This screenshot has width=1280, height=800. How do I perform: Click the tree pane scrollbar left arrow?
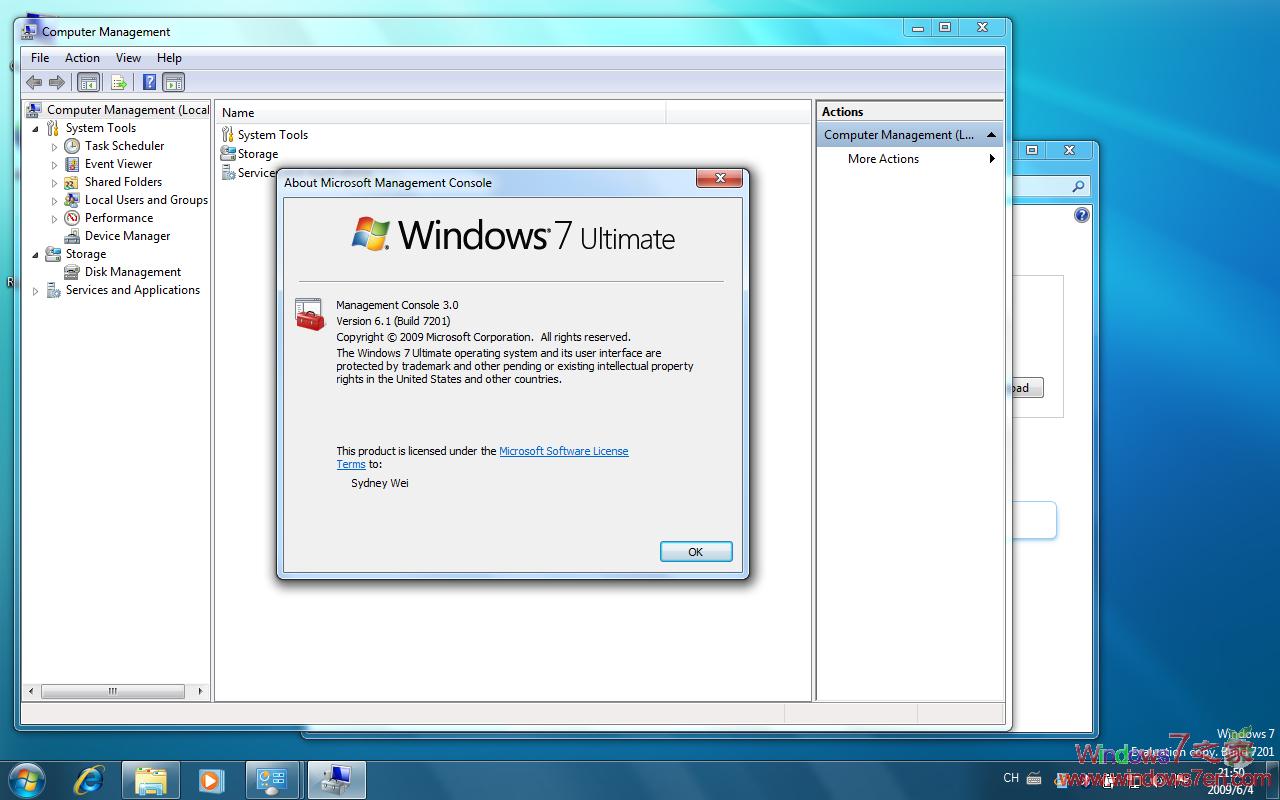pos(31,691)
